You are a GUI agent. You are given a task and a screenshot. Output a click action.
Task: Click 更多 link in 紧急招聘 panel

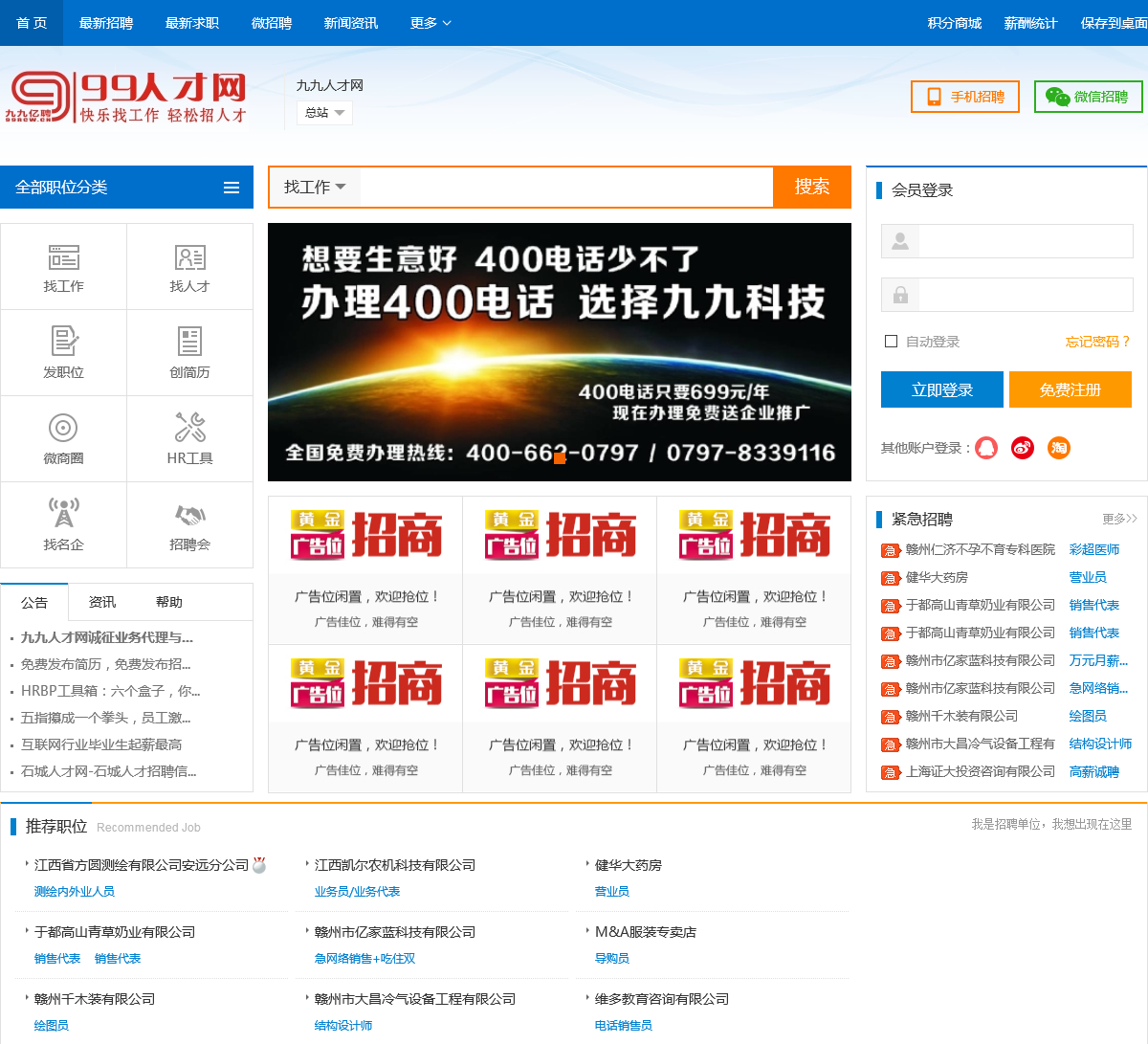tap(1119, 519)
